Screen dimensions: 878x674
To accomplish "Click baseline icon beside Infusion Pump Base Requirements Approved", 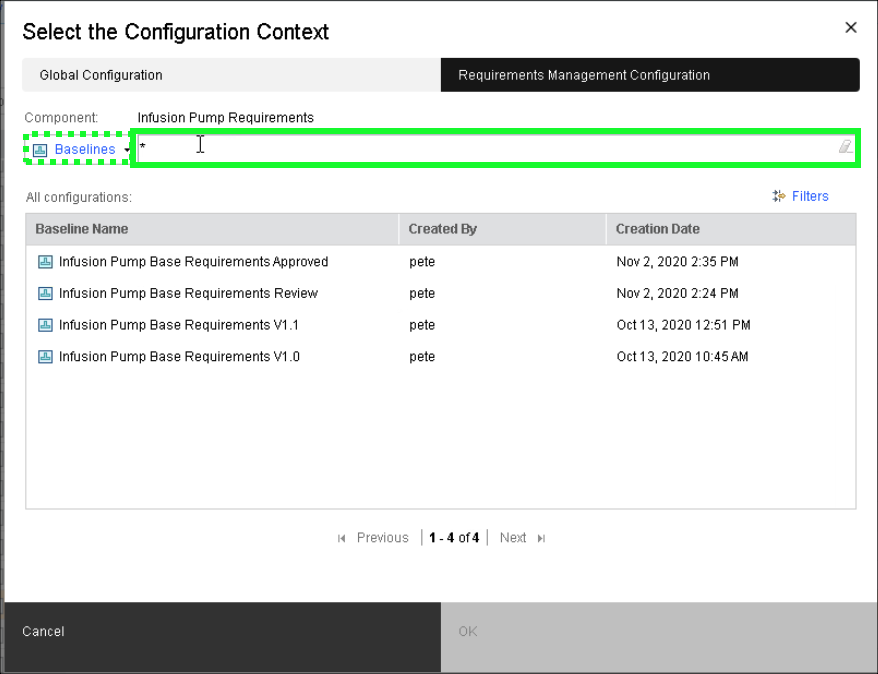I will 45,262.
